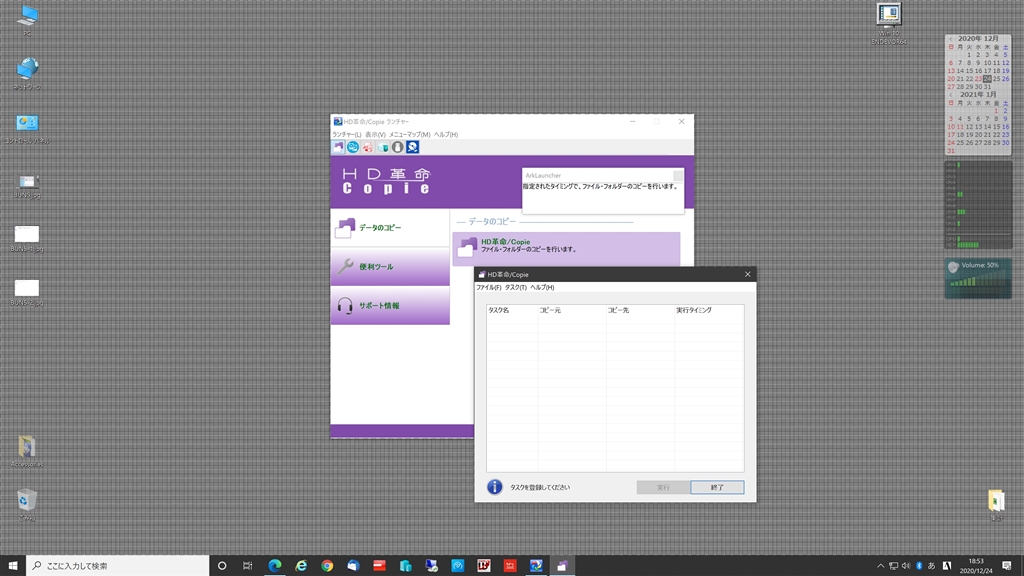Open 表示(V) menu in launcher window

(x=375, y=135)
